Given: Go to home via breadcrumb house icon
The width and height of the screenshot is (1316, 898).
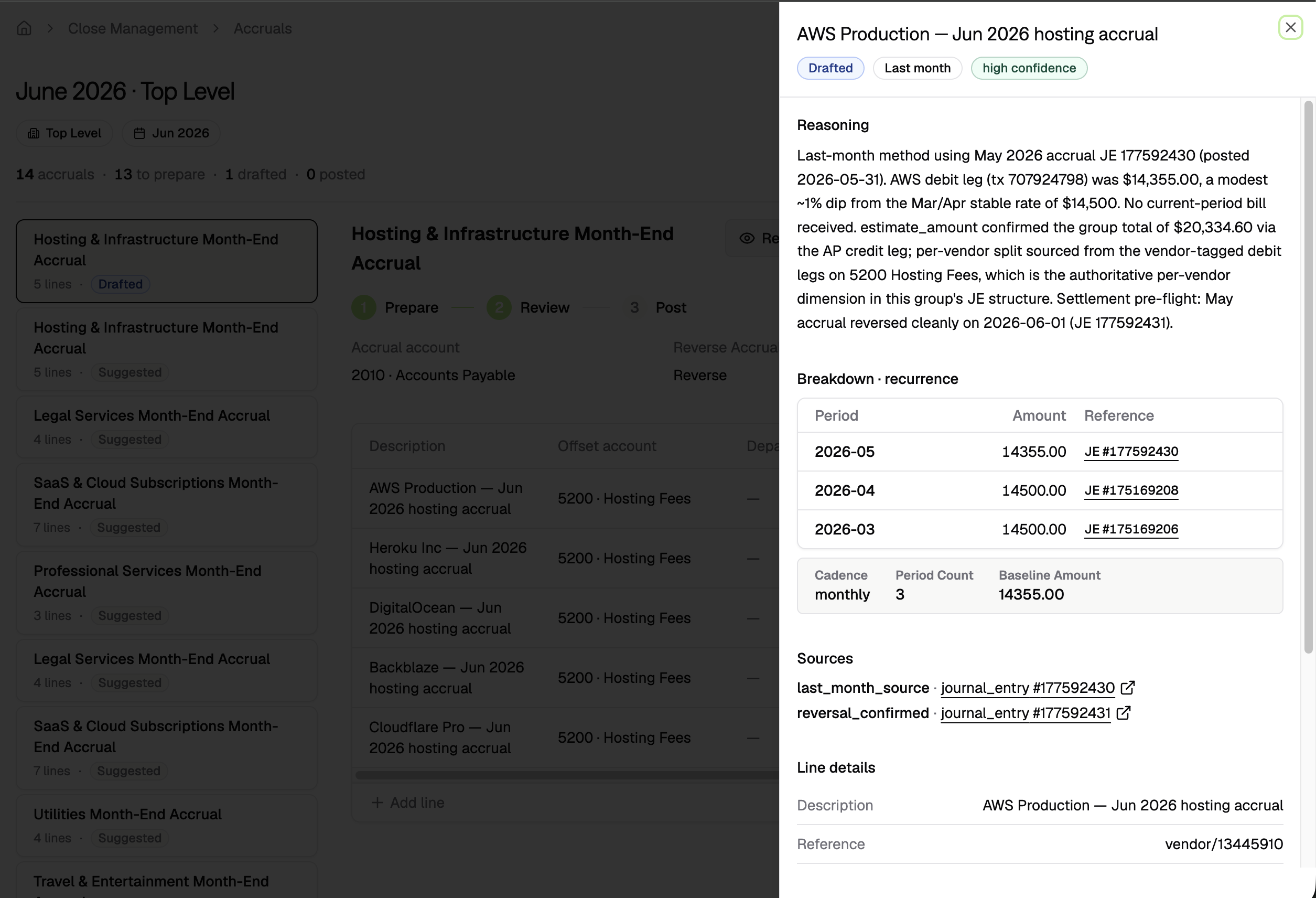Looking at the screenshot, I should [x=24, y=28].
